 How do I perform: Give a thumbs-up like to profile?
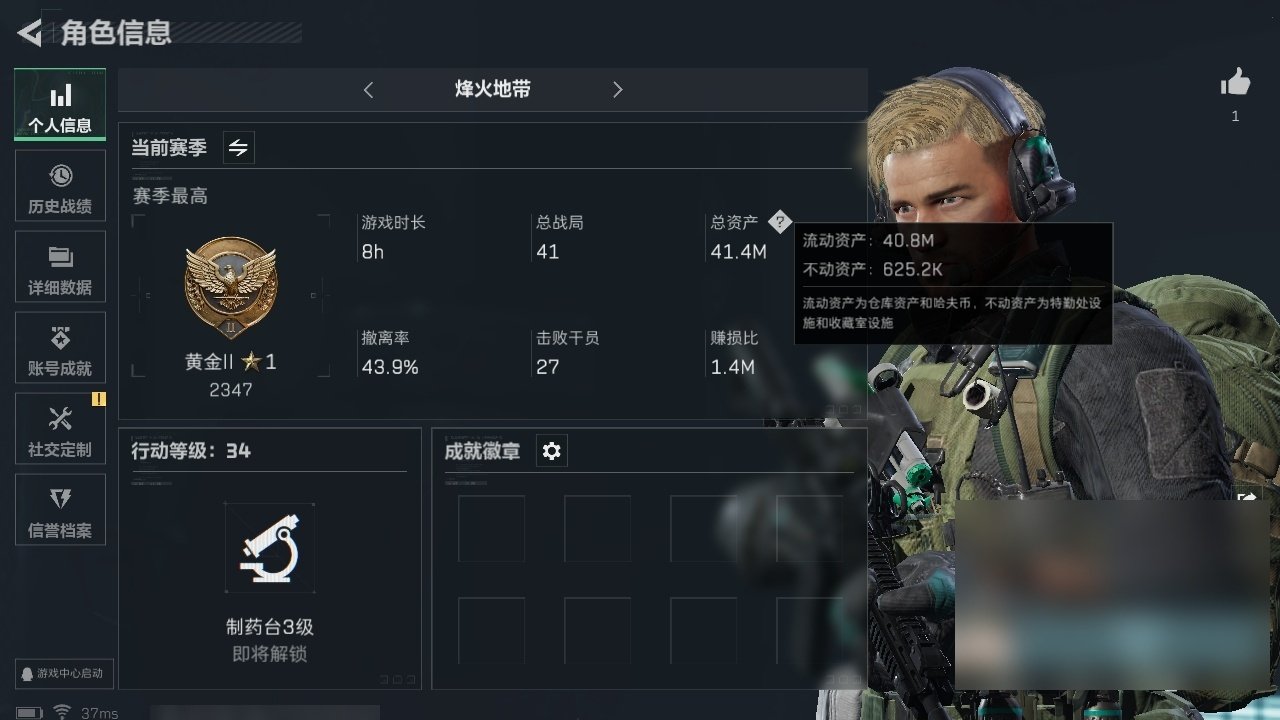coord(1236,84)
